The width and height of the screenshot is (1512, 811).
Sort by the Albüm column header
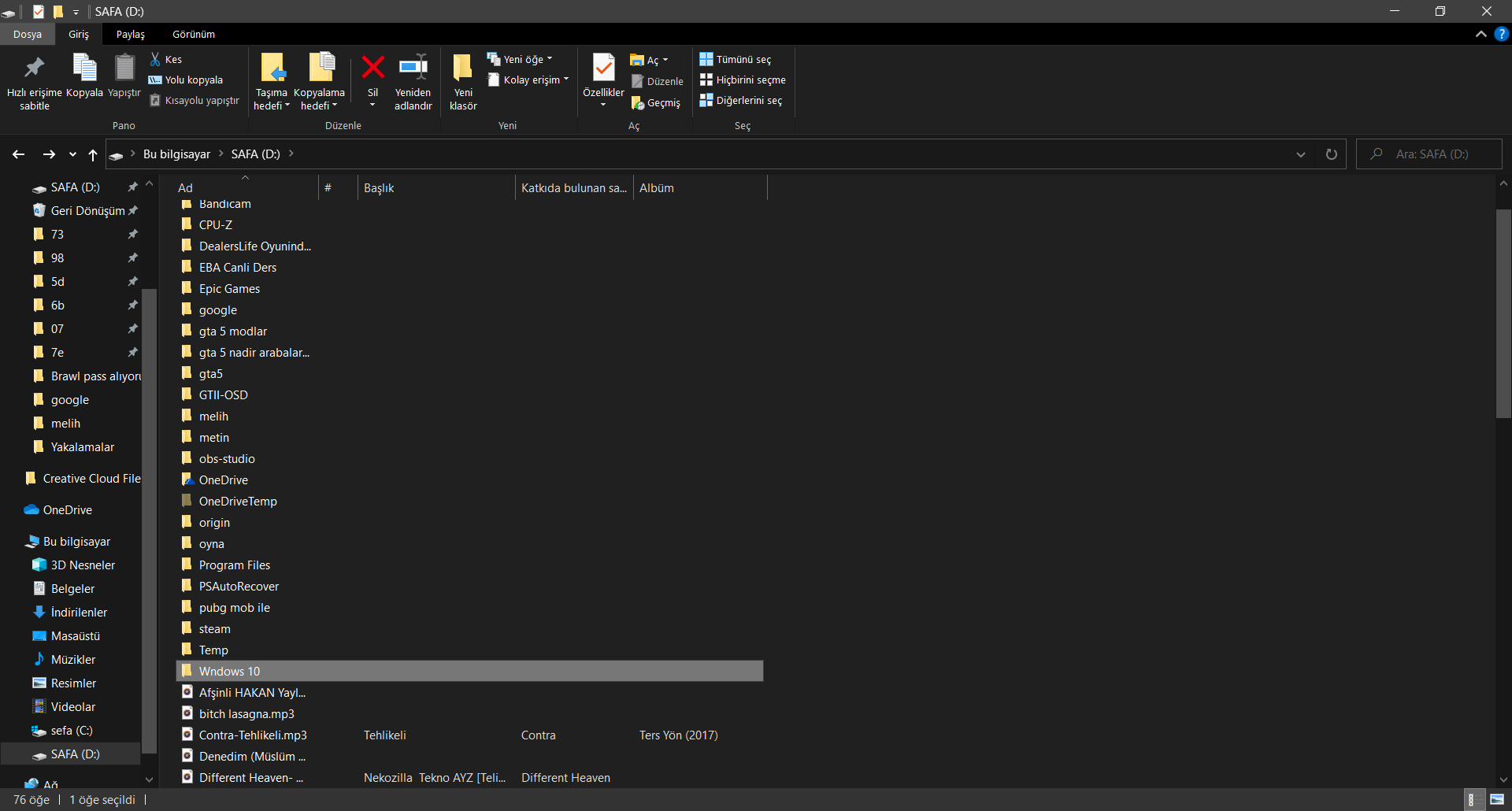[700, 187]
